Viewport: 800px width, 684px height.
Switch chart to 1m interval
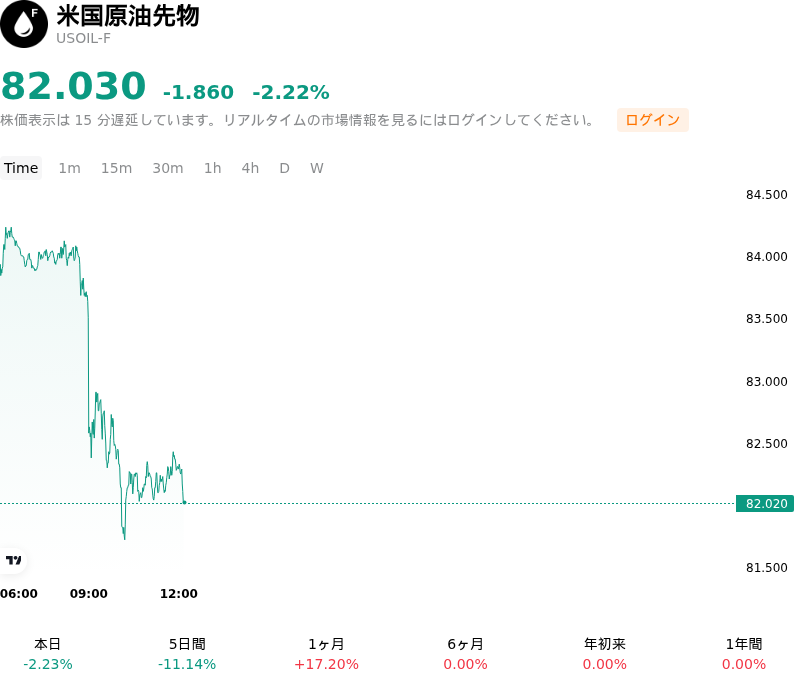click(x=69, y=168)
